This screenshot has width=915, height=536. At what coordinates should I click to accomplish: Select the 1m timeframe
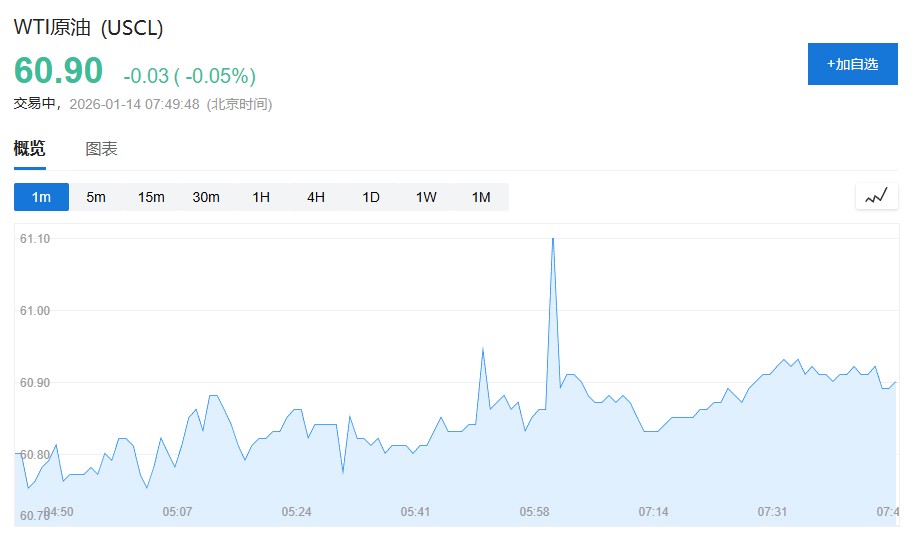pos(41,197)
